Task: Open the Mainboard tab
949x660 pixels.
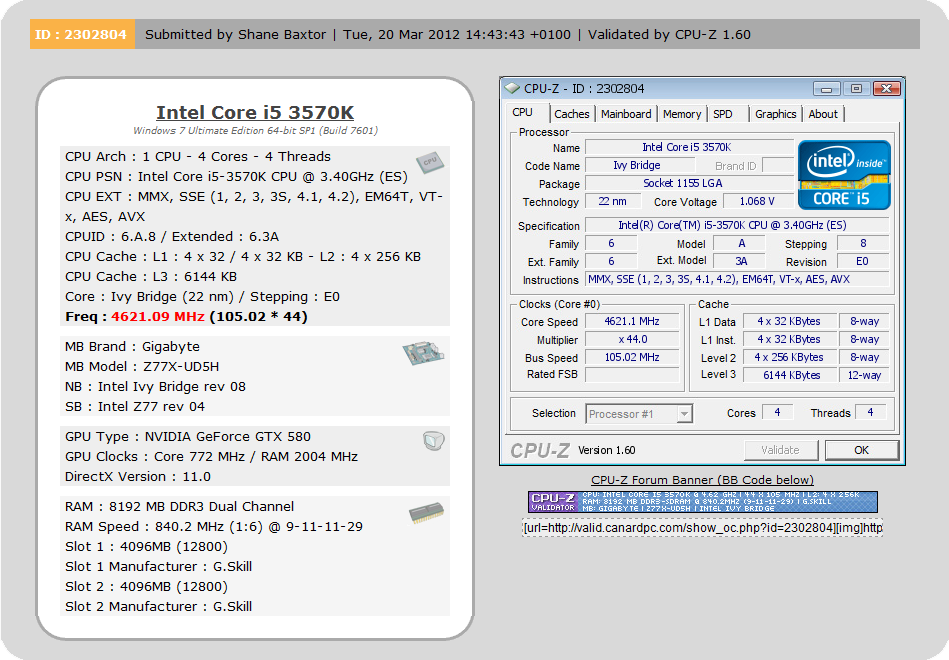Action: [x=626, y=114]
